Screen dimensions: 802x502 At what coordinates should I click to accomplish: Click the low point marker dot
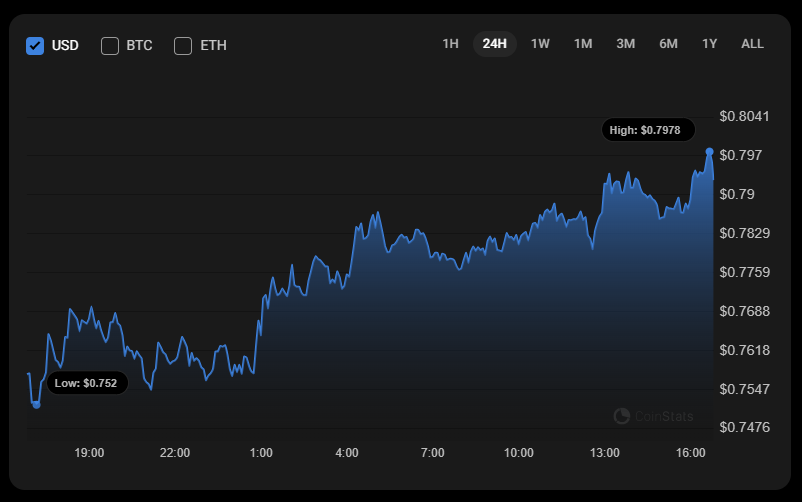pyautogui.click(x=36, y=405)
